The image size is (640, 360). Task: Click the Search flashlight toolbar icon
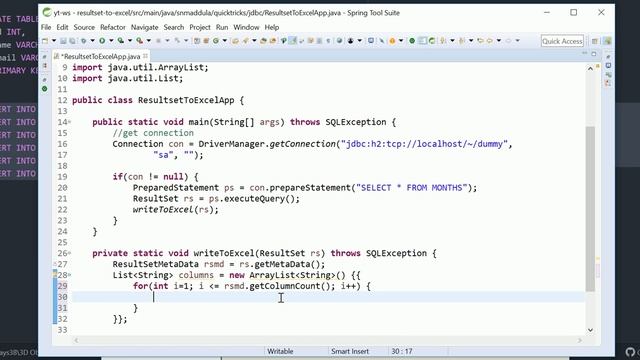pos(245,41)
